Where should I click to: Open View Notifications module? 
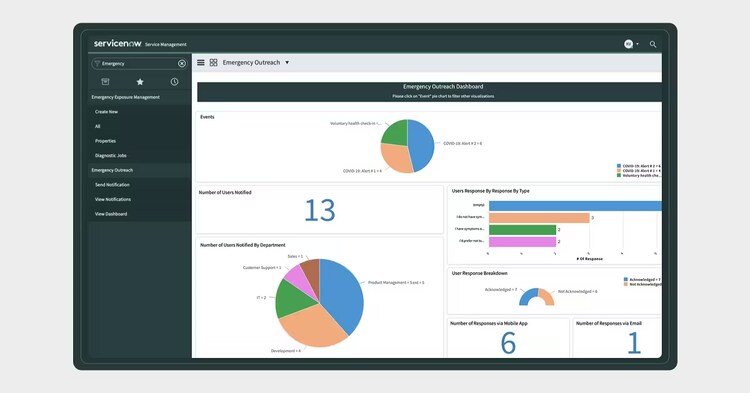[112, 199]
